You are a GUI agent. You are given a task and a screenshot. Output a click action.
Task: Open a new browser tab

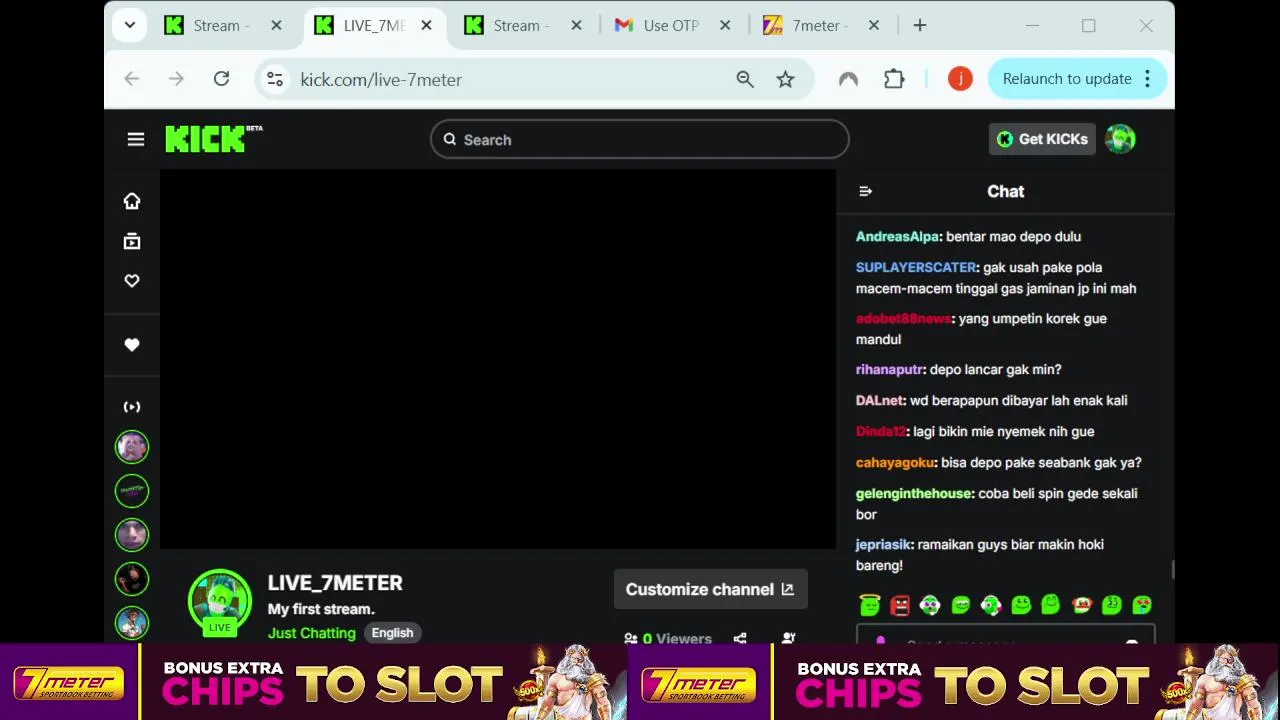click(x=920, y=26)
